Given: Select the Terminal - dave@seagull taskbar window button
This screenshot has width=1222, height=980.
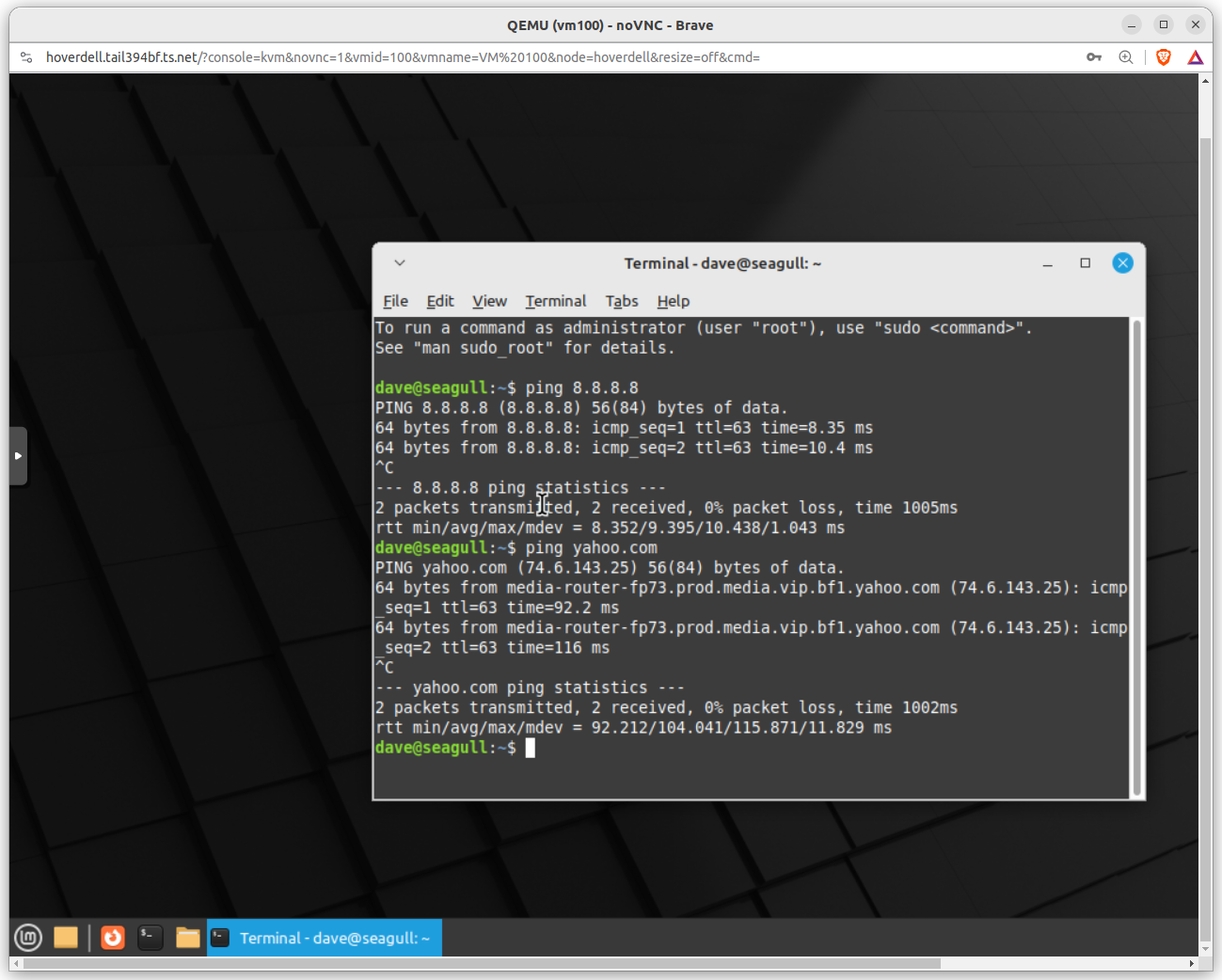Looking at the screenshot, I should coord(325,938).
